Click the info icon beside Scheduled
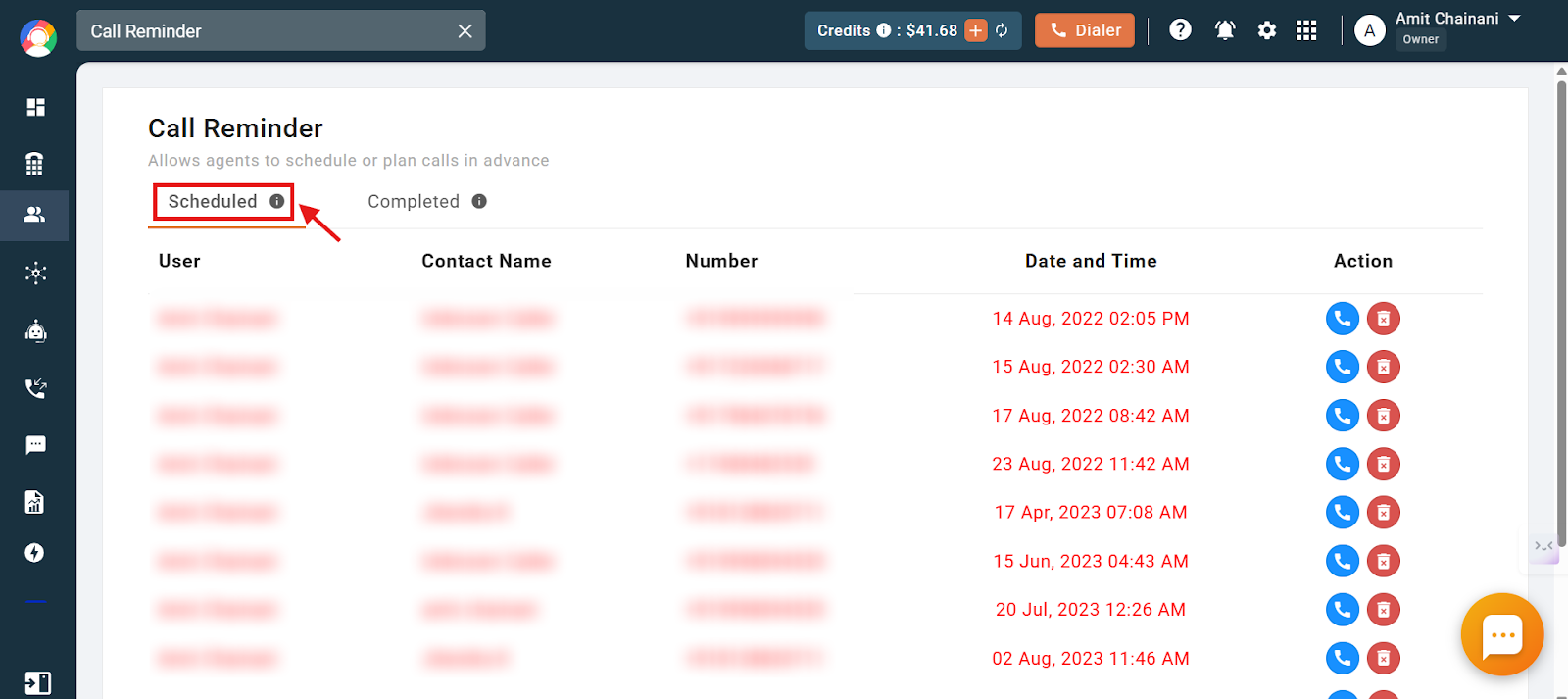Screen dimensions: 1568x699 click(277, 201)
